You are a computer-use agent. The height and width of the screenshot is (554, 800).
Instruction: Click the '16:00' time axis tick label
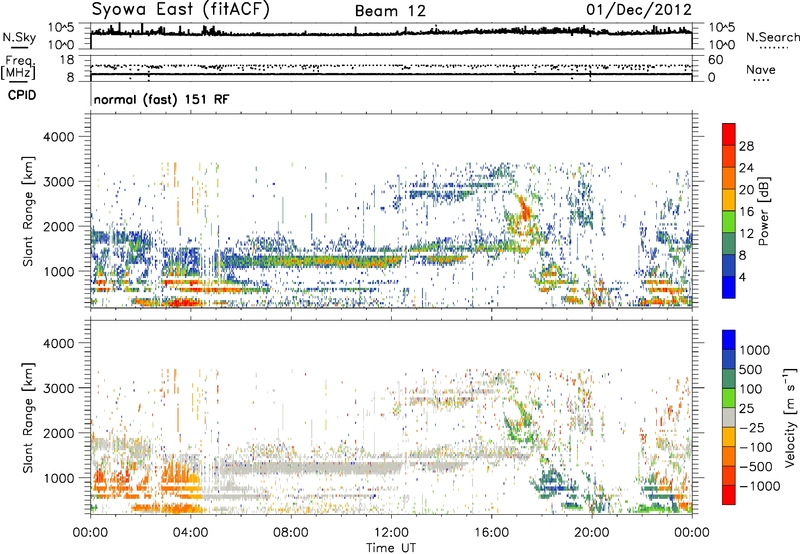pos(491,533)
